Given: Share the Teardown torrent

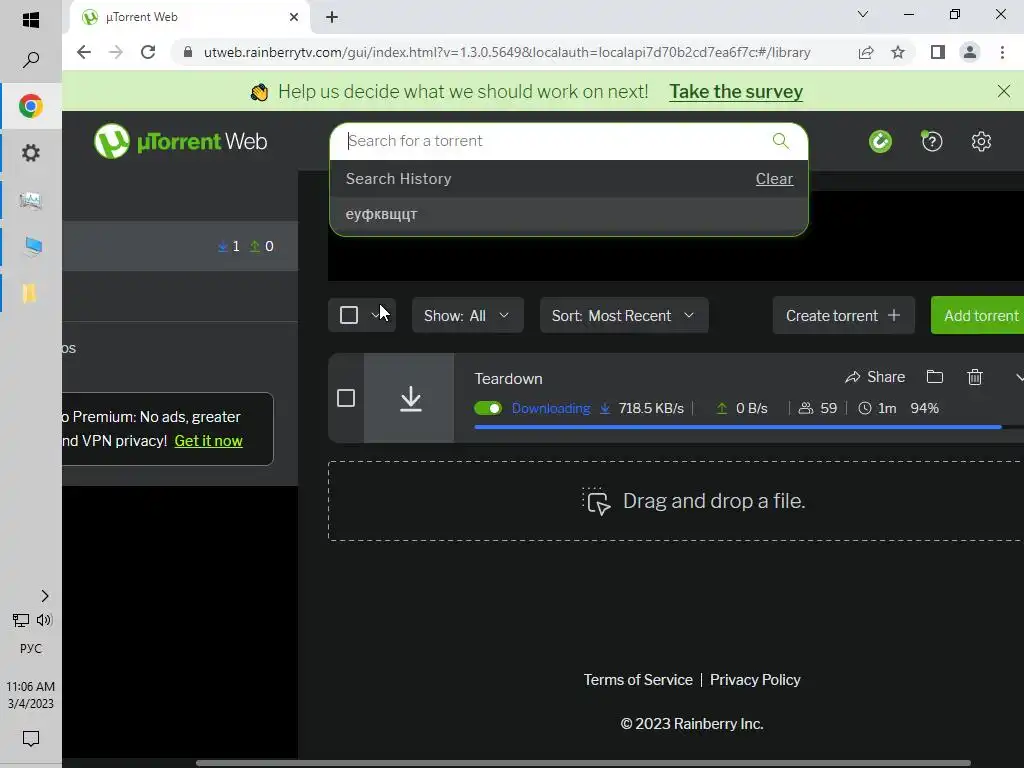Looking at the screenshot, I should [x=875, y=377].
